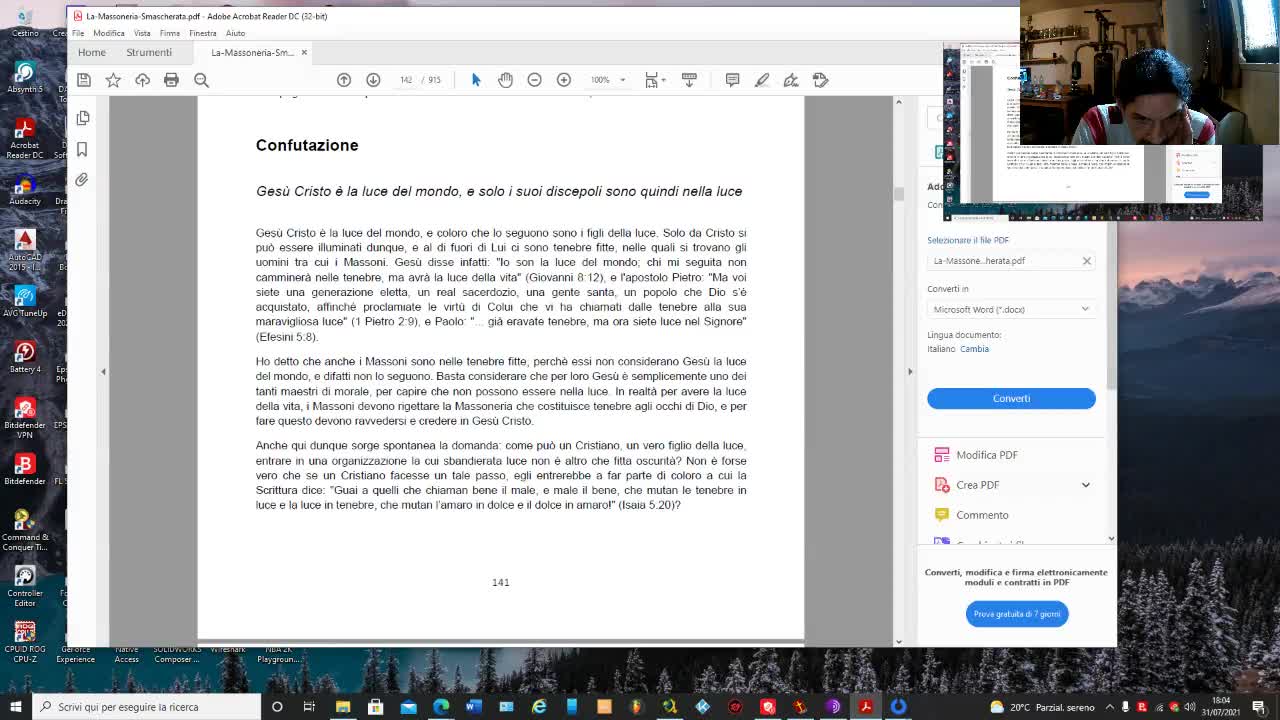Open the Finestra menu
Screen dimensions: 1280x720
(203, 33)
